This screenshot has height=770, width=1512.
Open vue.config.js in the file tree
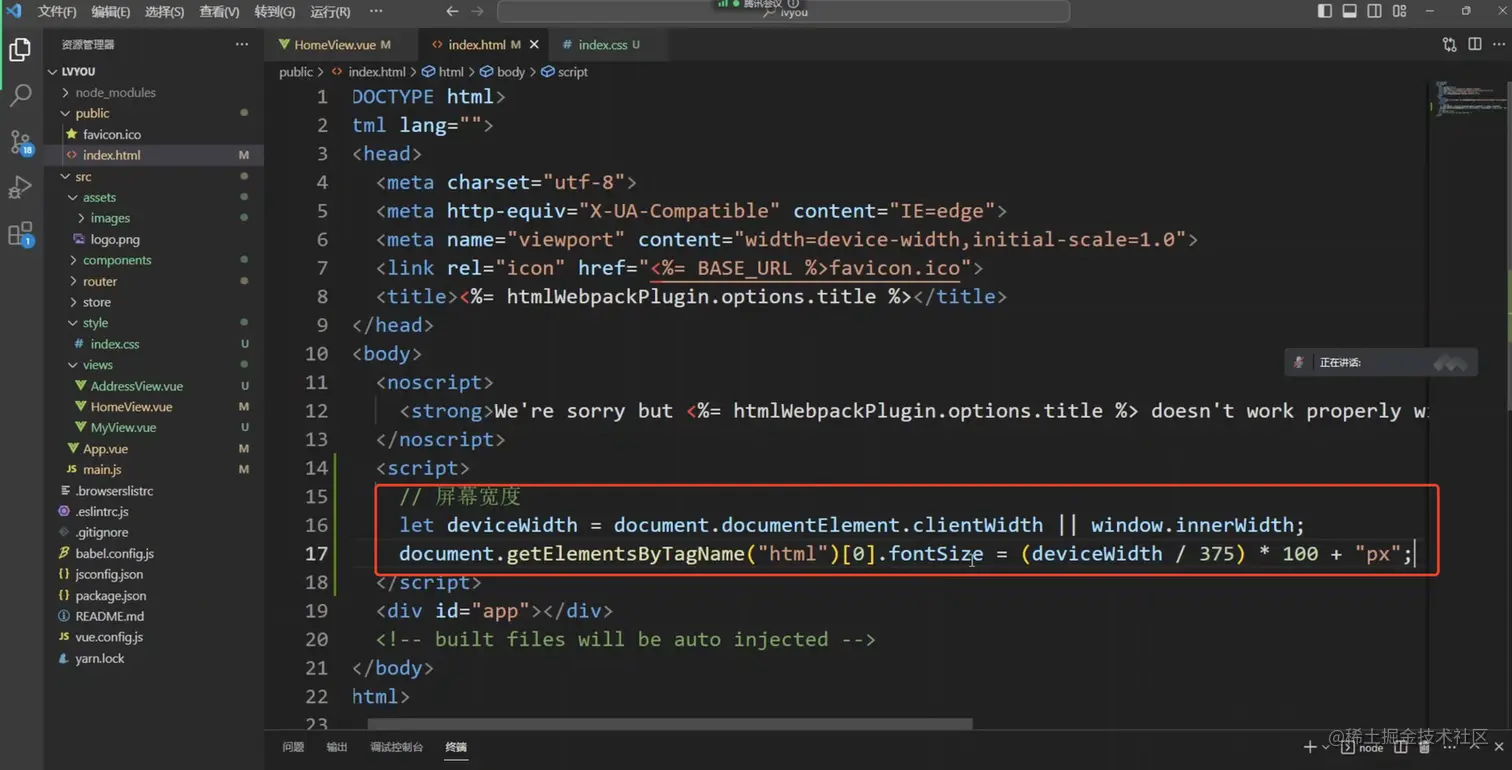click(x=154, y=637)
